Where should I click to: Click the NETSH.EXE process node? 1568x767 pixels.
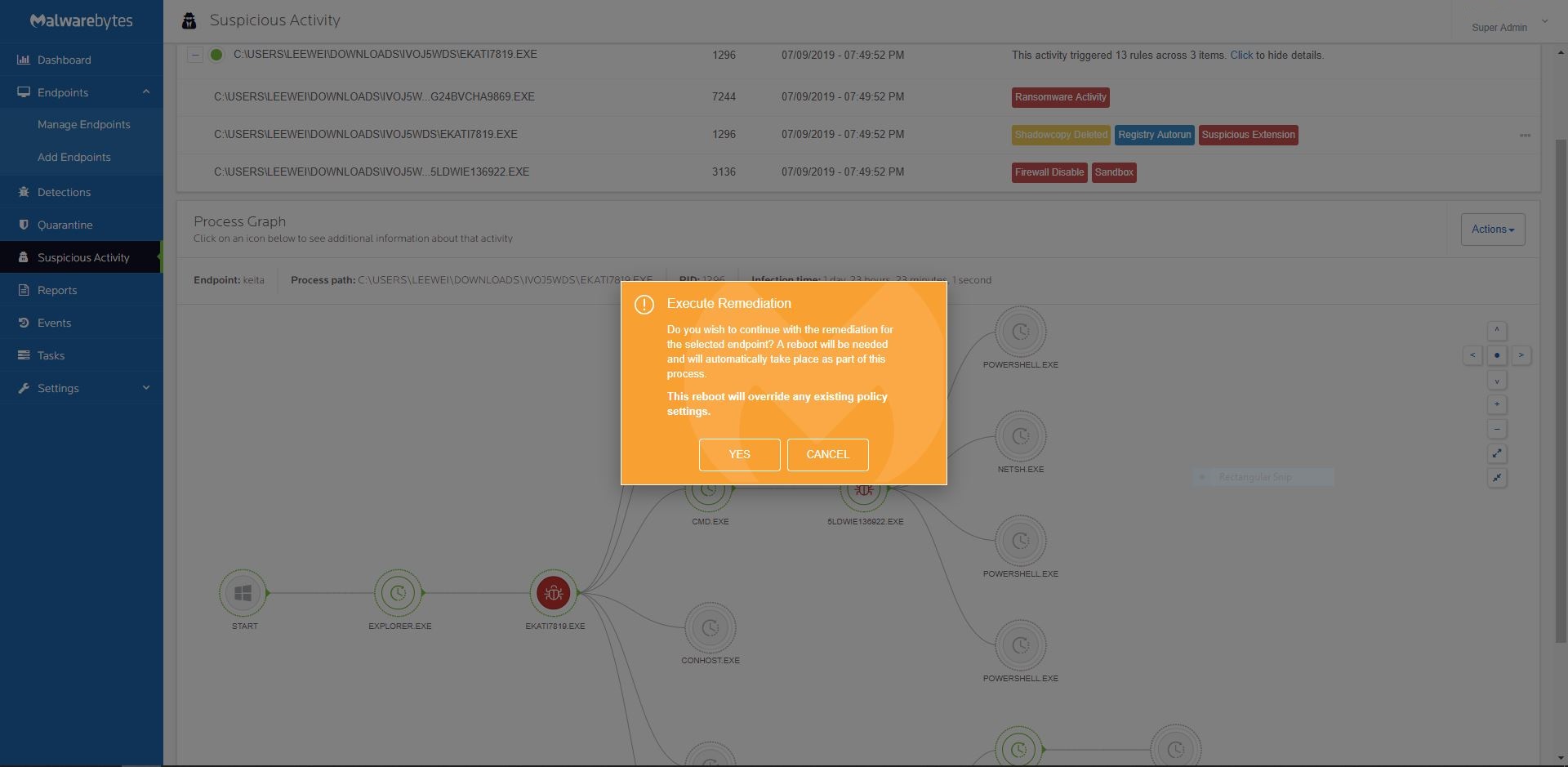pyautogui.click(x=1020, y=437)
